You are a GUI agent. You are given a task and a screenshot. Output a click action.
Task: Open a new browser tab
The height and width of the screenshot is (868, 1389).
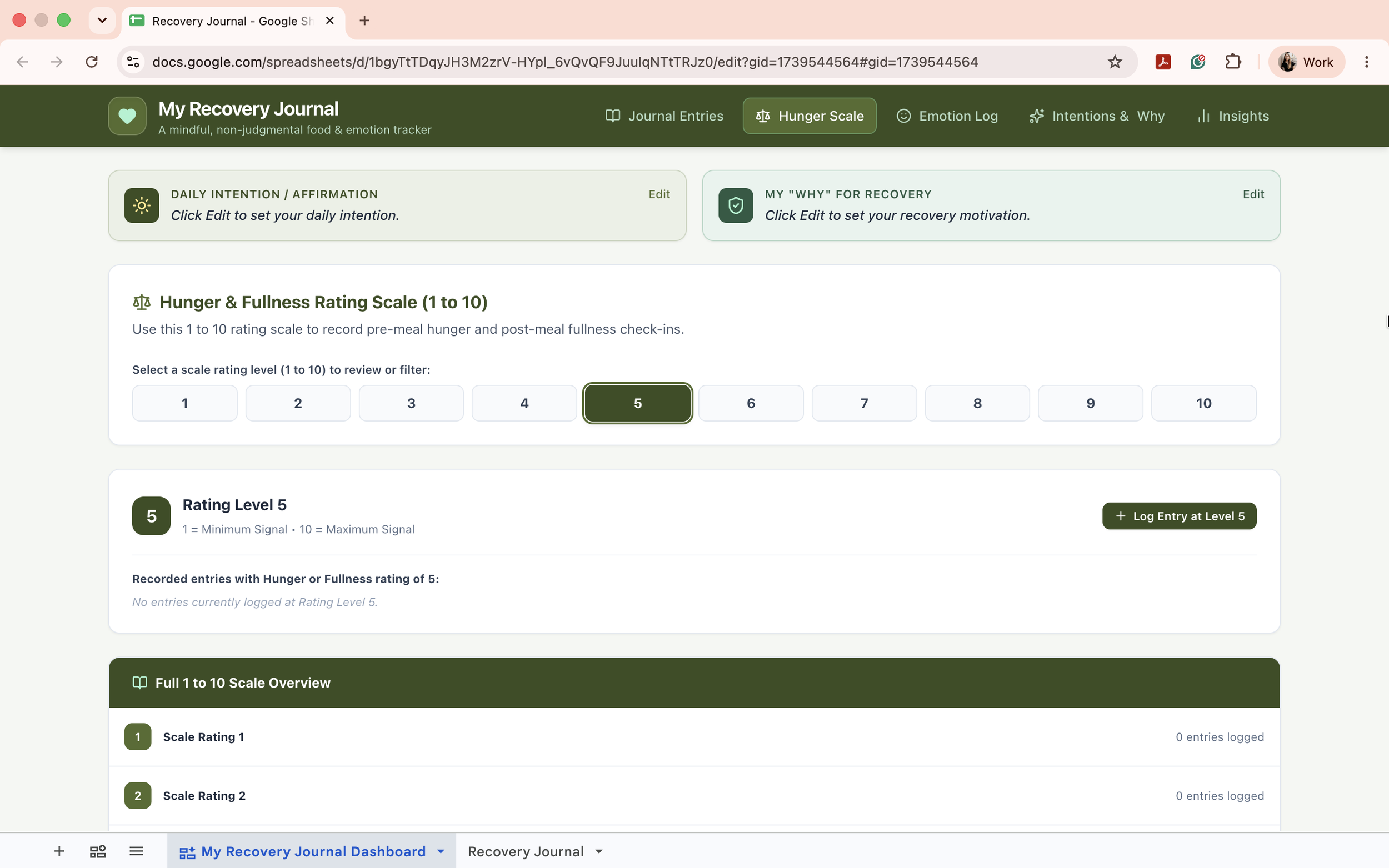coord(364,21)
